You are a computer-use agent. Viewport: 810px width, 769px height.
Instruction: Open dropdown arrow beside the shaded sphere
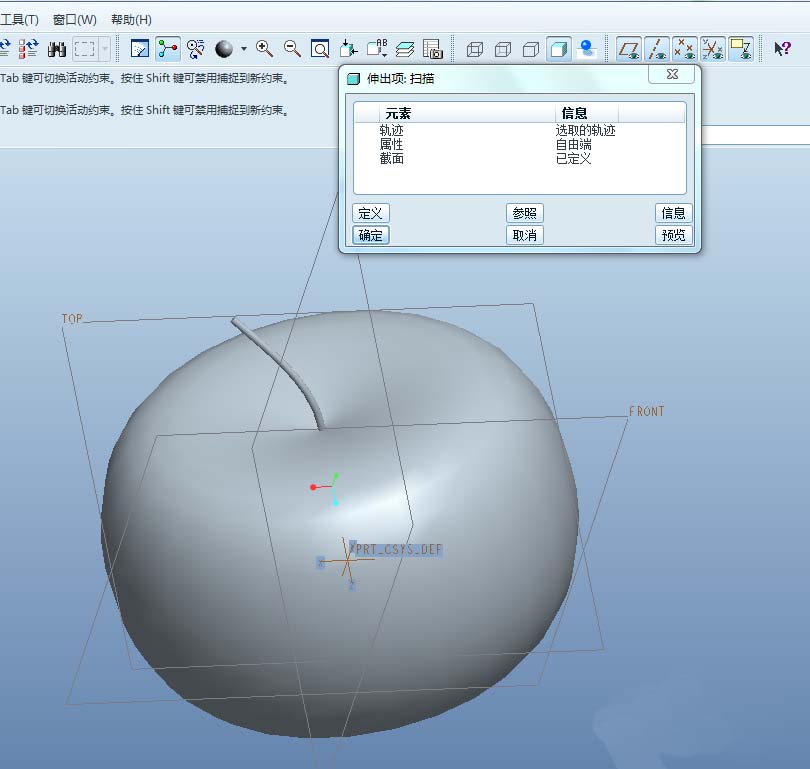[x=244, y=48]
